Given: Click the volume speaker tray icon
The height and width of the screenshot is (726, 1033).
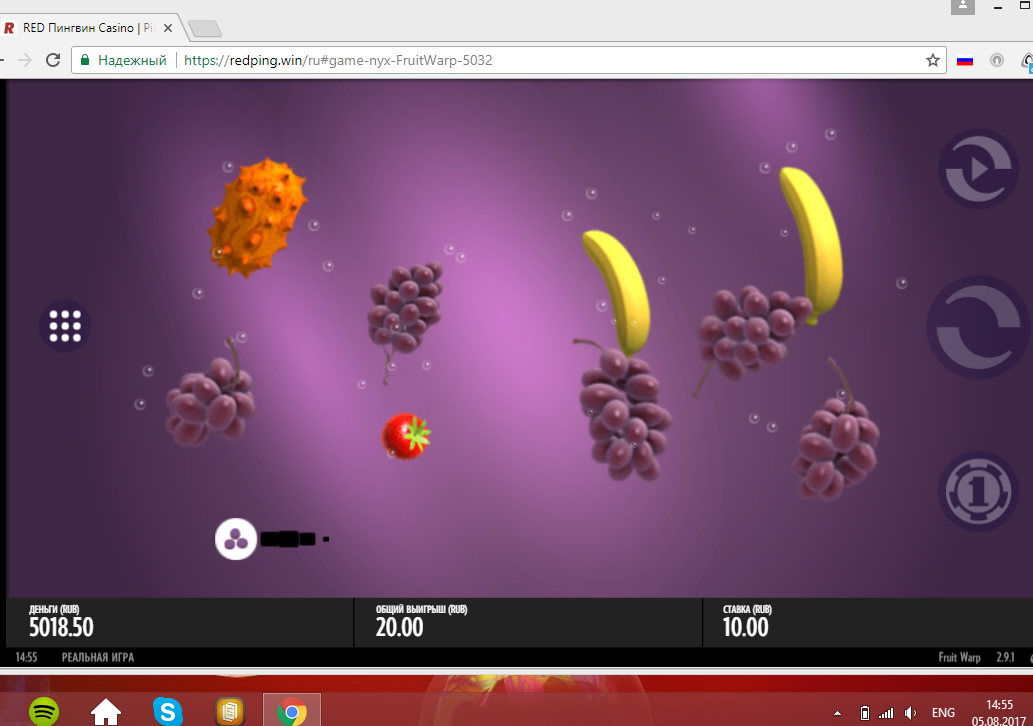Looking at the screenshot, I should point(910,713).
